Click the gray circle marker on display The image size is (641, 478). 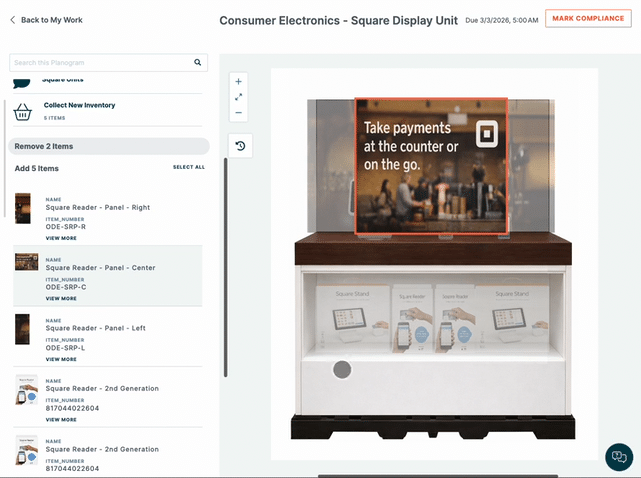pos(342,370)
